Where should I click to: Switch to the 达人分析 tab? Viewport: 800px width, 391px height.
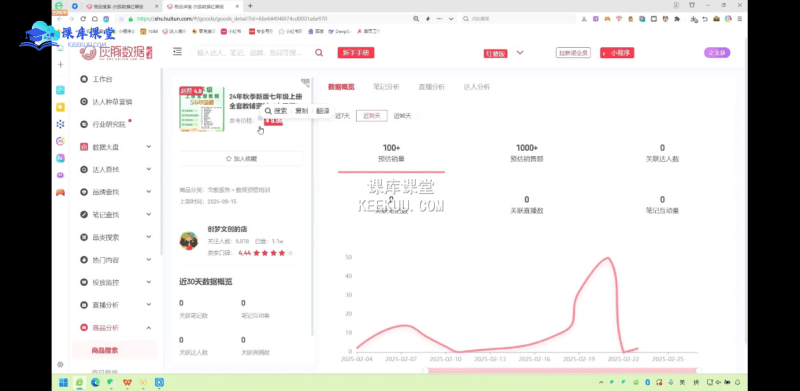[x=477, y=87]
